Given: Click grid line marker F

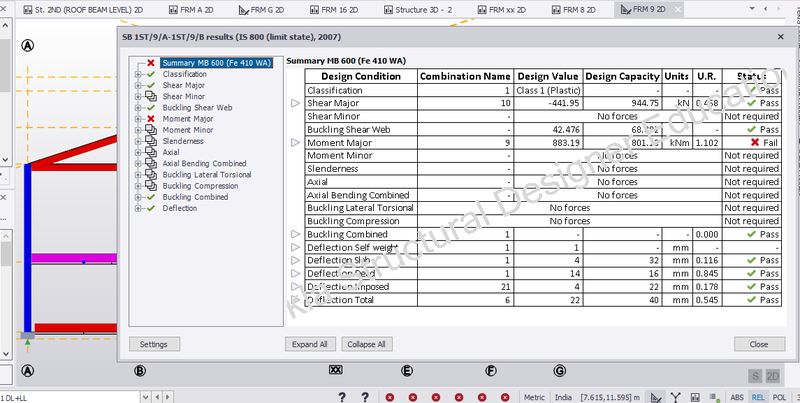Looking at the screenshot, I should (x=490, y=371).
